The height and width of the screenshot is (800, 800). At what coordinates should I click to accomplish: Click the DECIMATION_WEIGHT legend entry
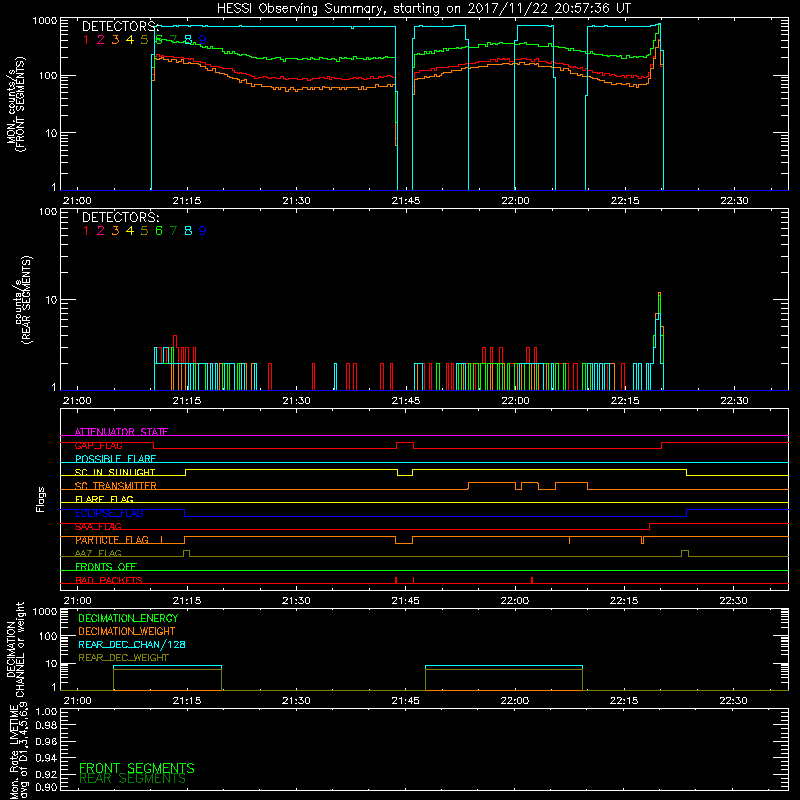[127, 631]
